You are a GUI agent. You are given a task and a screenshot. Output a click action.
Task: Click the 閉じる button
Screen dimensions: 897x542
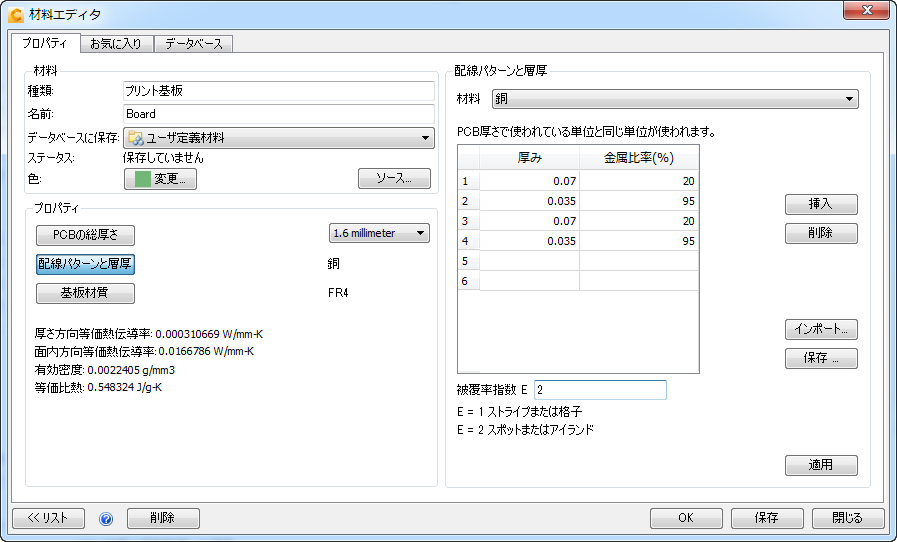click(x=847, y=518)
